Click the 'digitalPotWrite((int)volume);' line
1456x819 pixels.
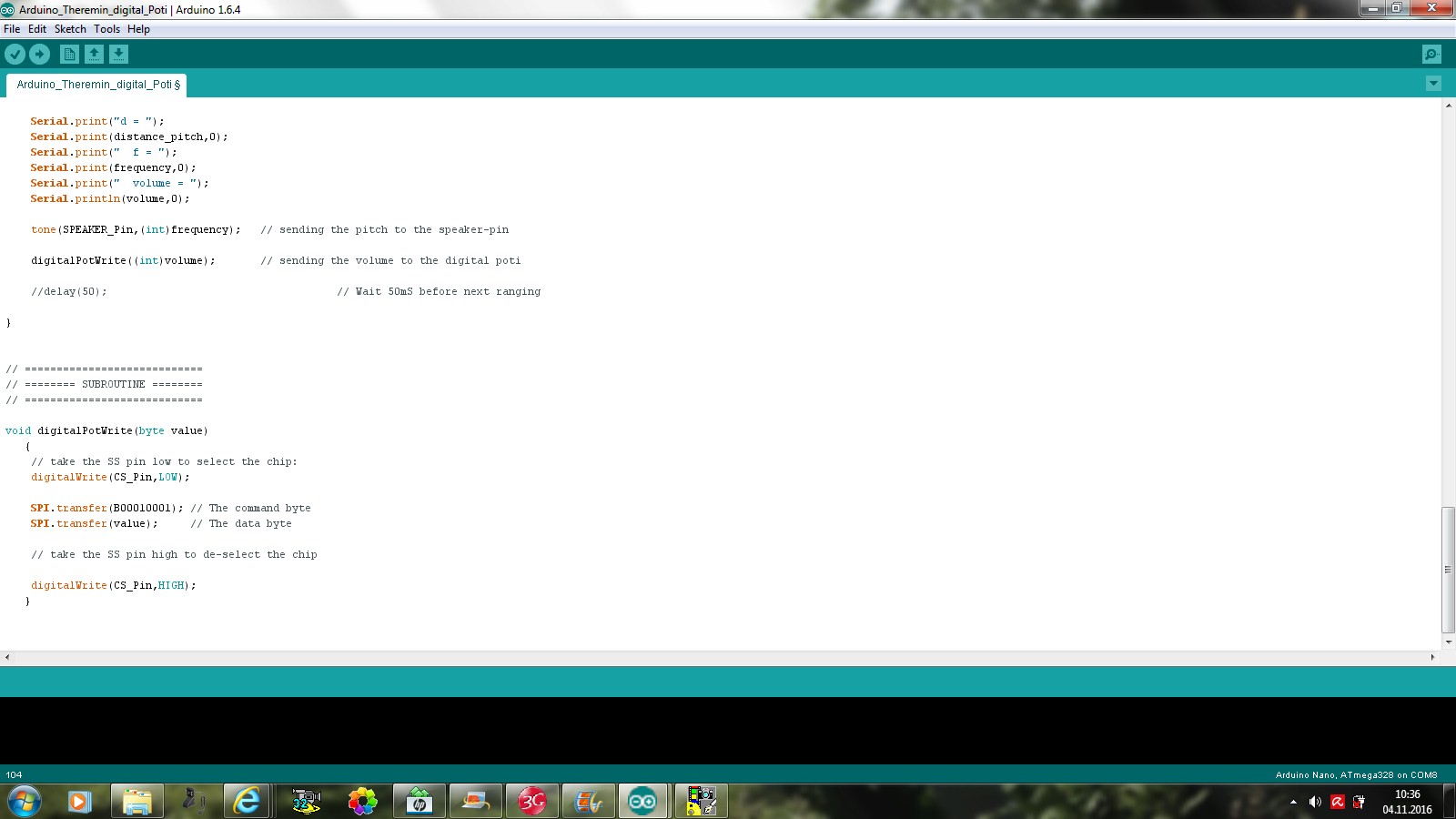tap(123, 260)
